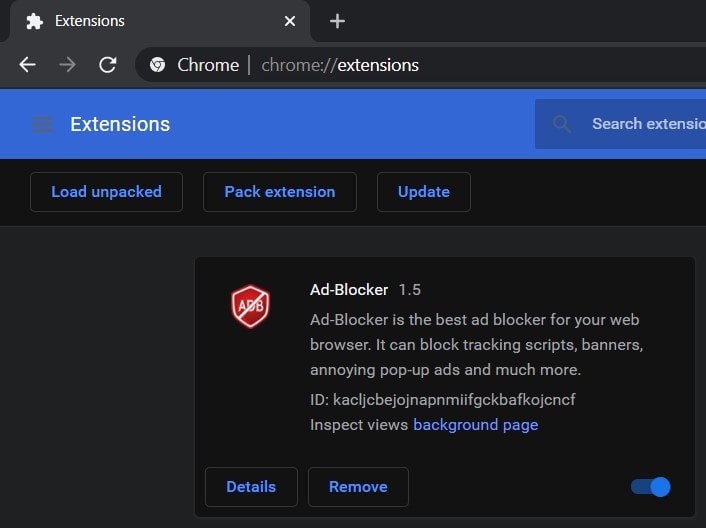This screenshot has width=706, height=528.
Task: Select the Extensions browser tab
Action: click(160, 21)
